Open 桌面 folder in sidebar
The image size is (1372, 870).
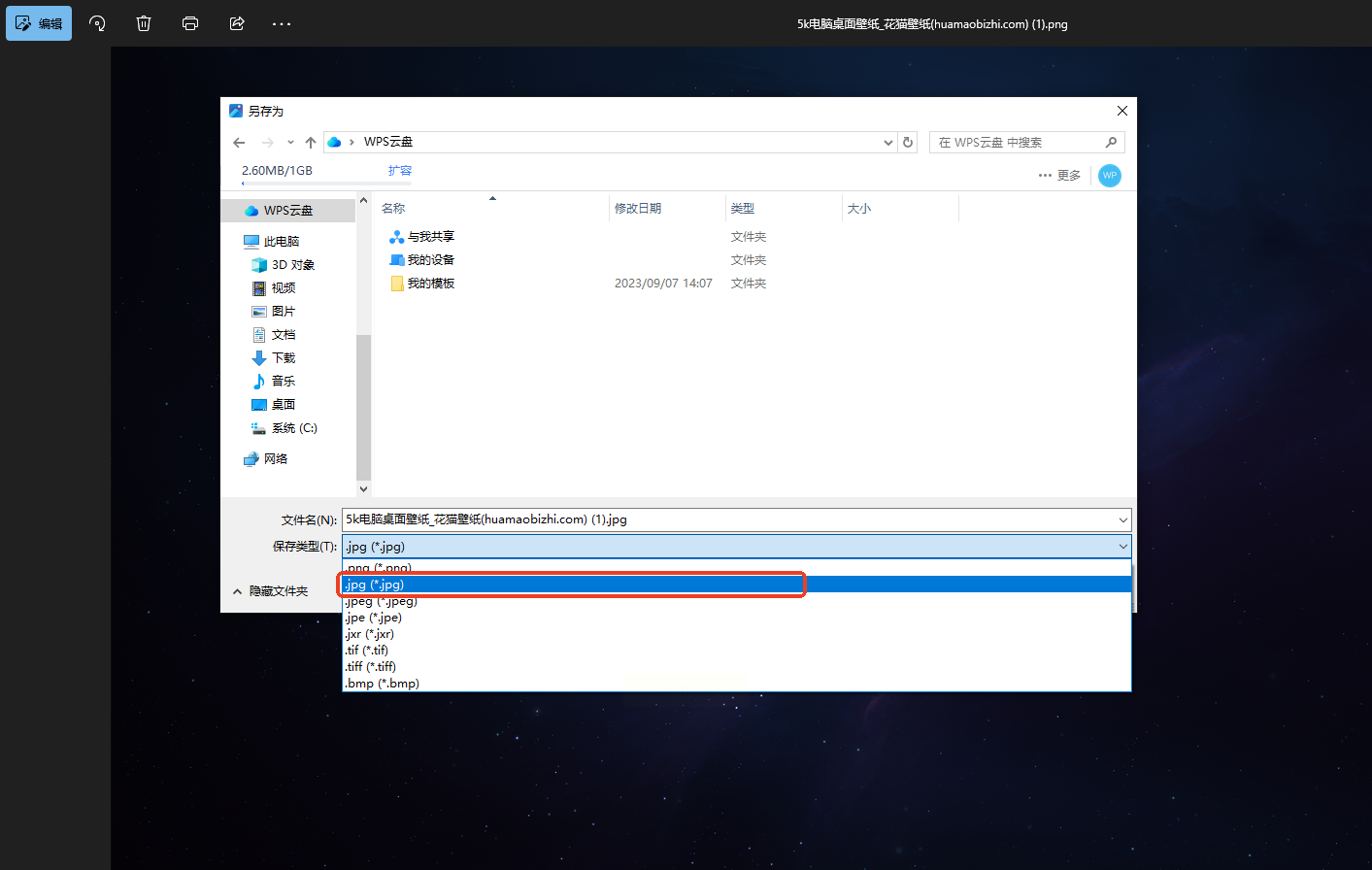click(x=273, y=405)
